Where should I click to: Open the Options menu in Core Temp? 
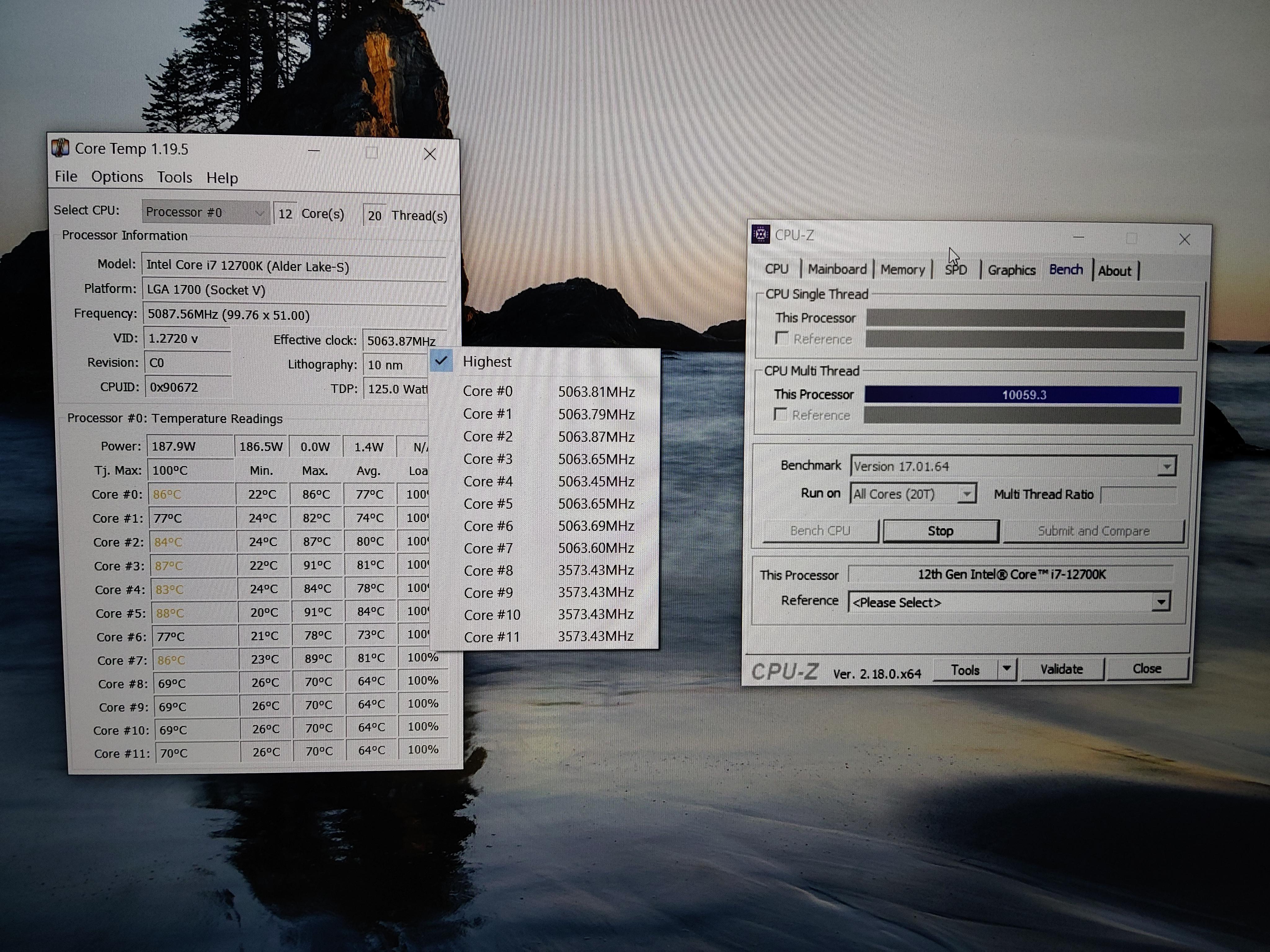[117, 177]
